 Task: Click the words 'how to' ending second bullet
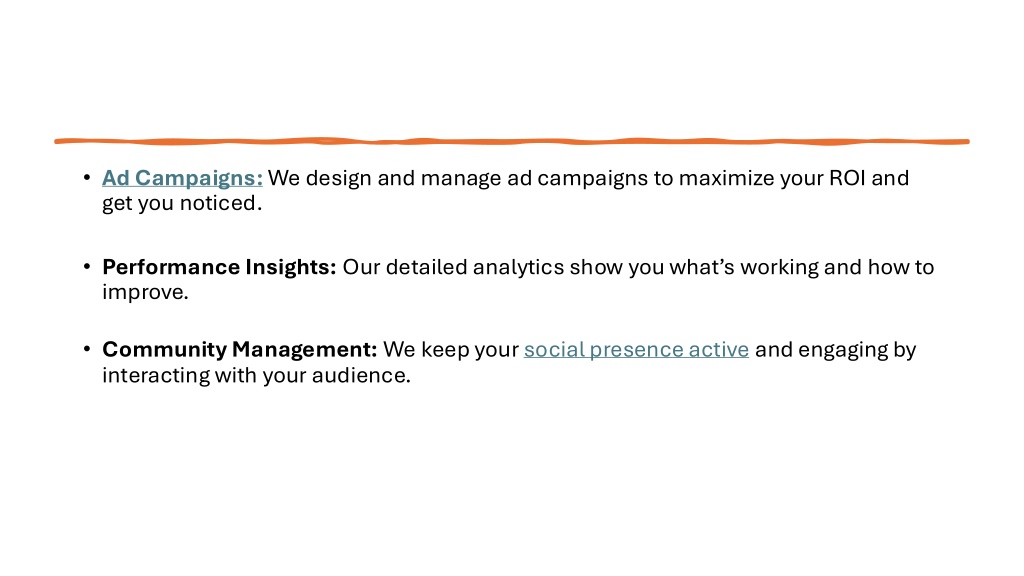(901, 266)
